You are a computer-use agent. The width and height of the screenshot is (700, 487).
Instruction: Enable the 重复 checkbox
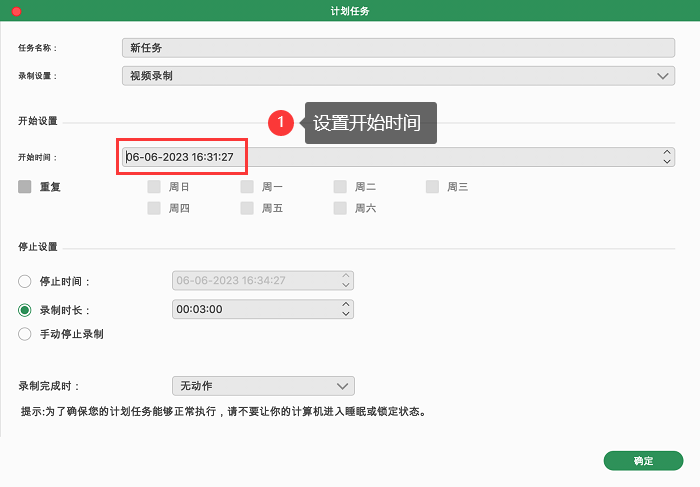point(25,187)
